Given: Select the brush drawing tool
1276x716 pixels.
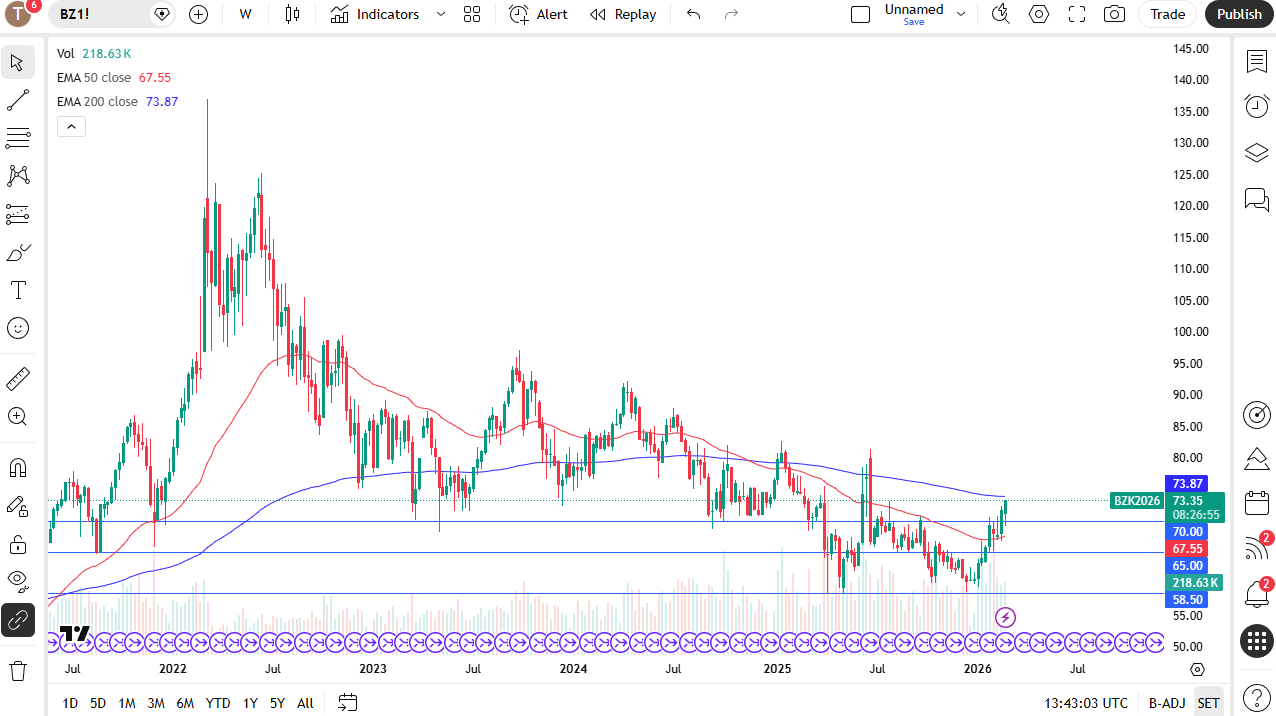Looking at the screenshot, I should tap(18, 252).
